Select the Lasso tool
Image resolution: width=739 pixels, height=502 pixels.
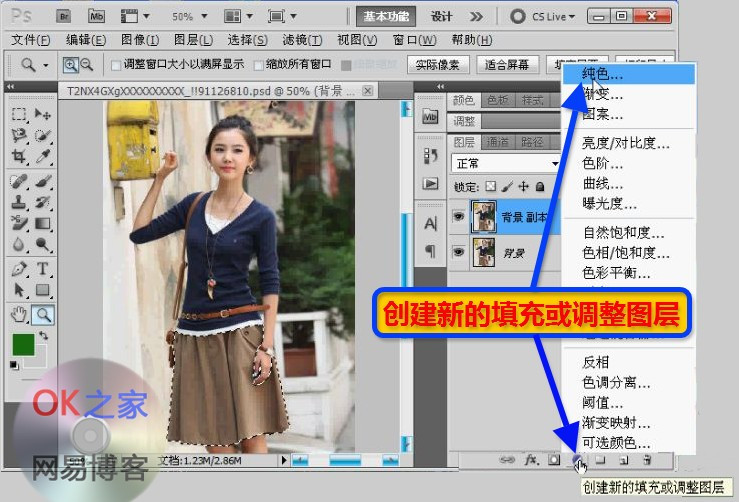18,135
